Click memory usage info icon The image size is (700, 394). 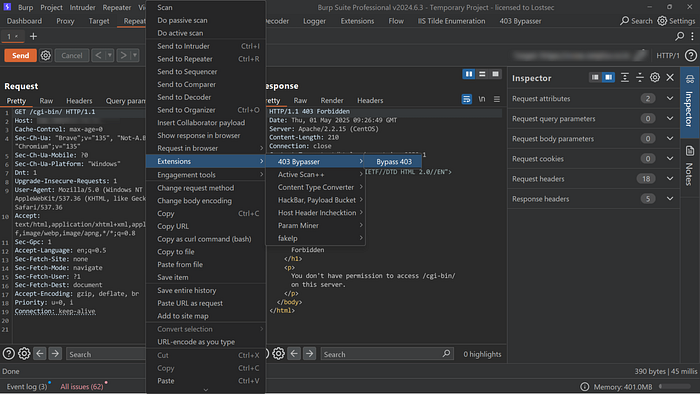coord(584,386)
